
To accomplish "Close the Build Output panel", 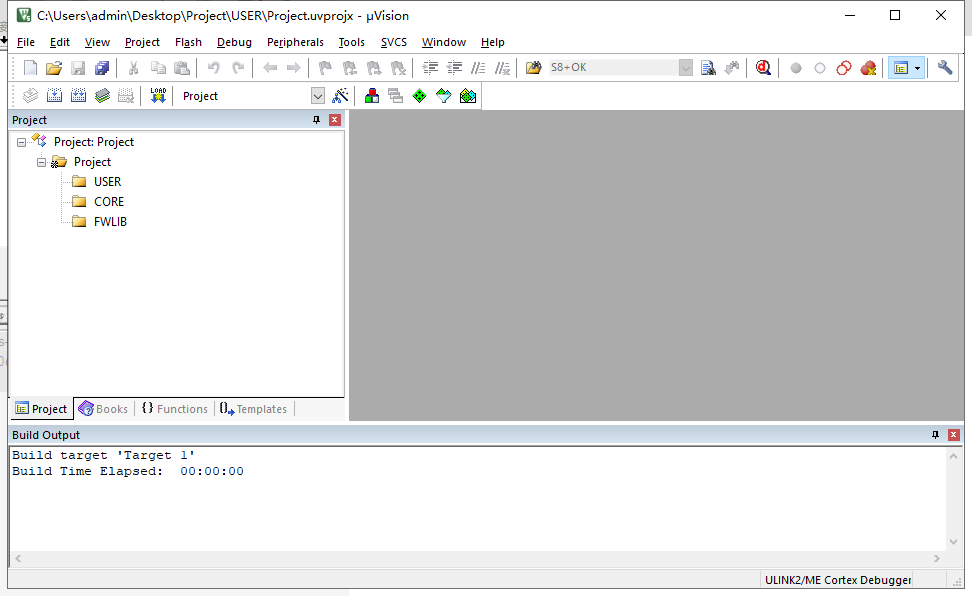I will pyautogui.click(x=954, y=435).
